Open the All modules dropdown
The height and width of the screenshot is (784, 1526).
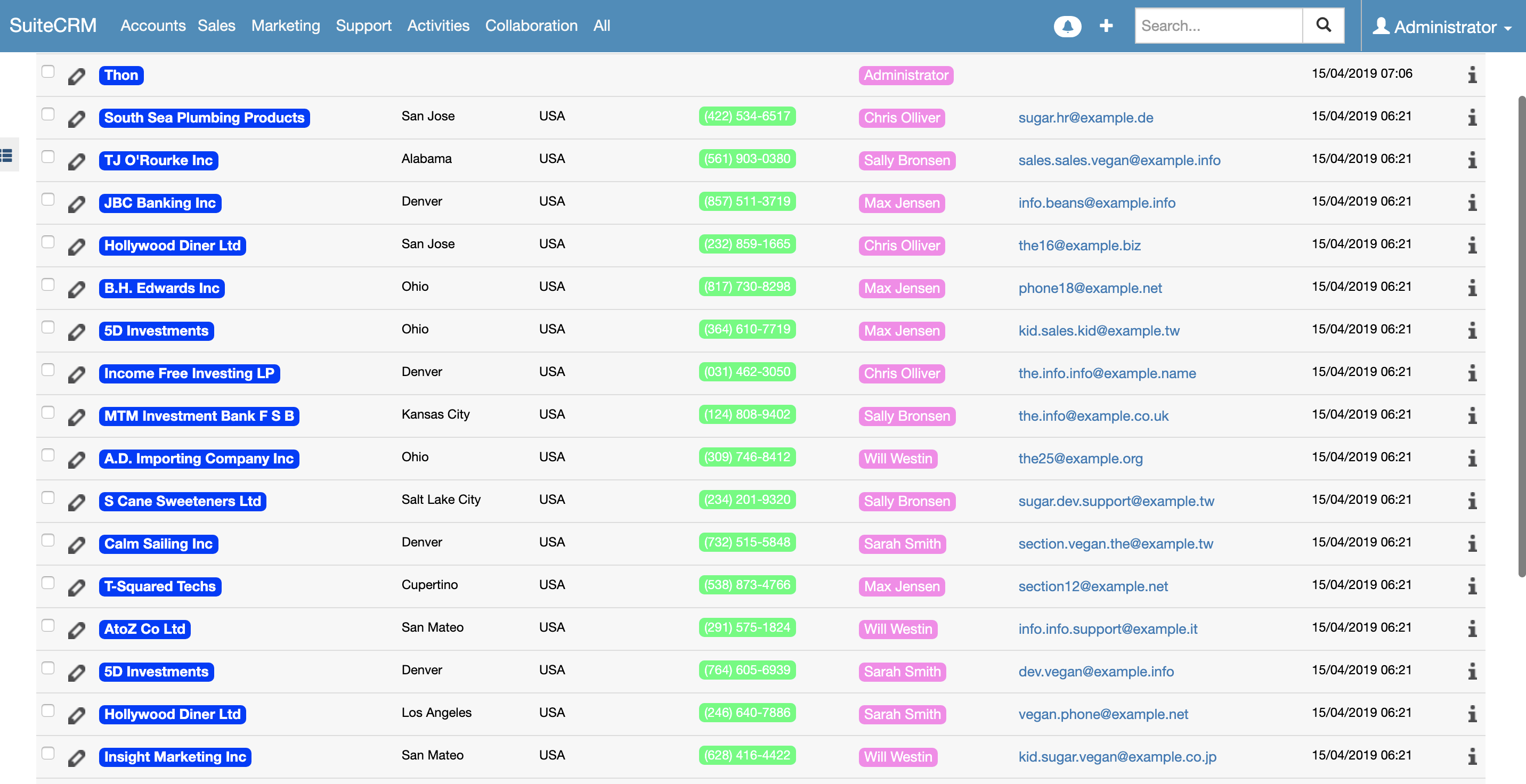tap(601, 26)
